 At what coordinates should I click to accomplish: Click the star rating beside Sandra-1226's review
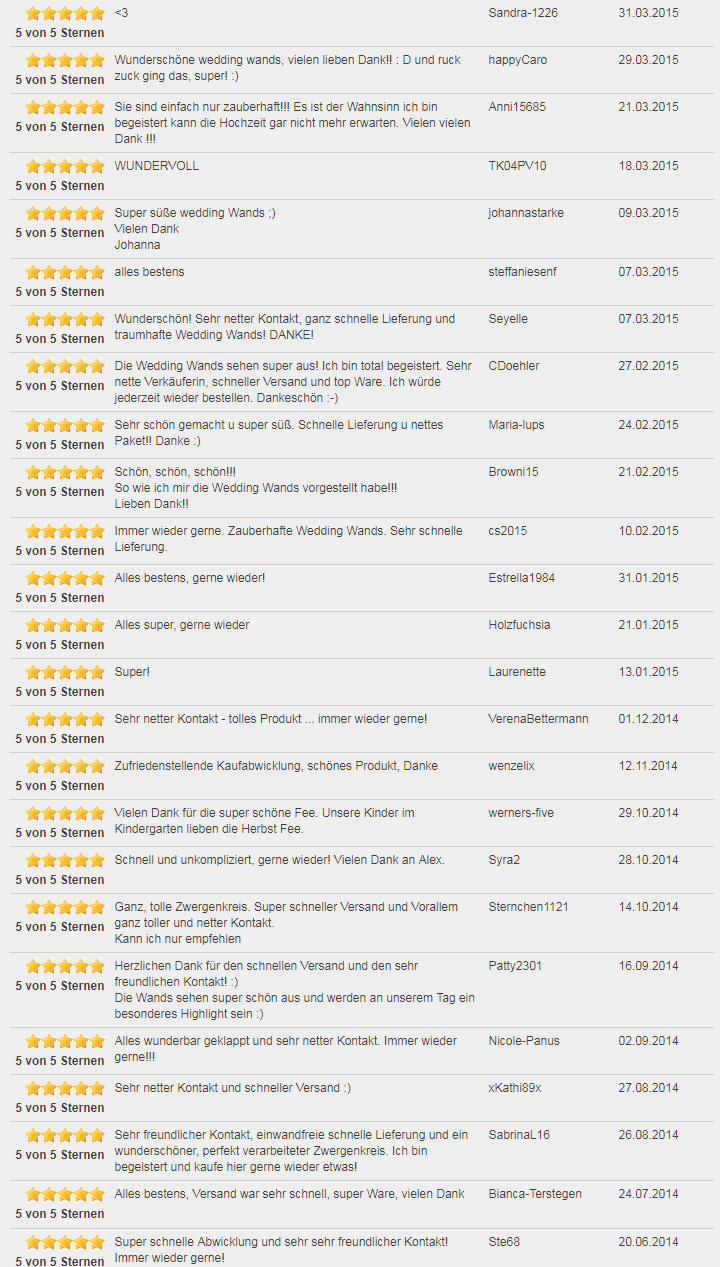[x=65, y=13]
